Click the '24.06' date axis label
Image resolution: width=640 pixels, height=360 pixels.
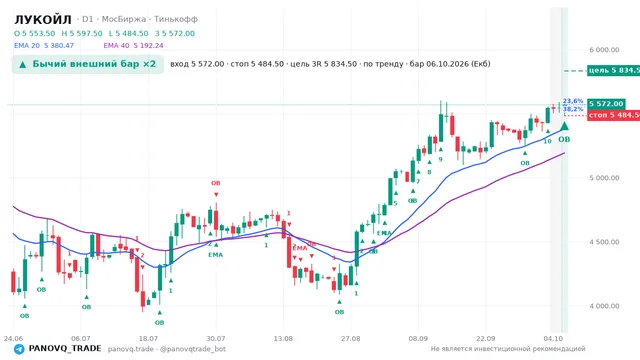click(13, 339)
